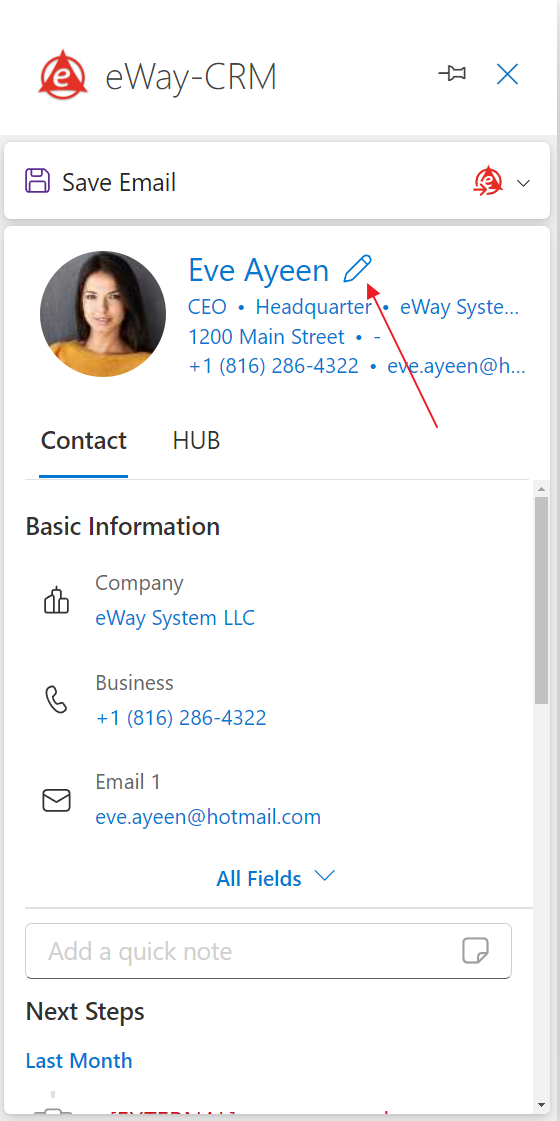Click eve.ayeen@hotmail.com email link

(x=208, y=817)
